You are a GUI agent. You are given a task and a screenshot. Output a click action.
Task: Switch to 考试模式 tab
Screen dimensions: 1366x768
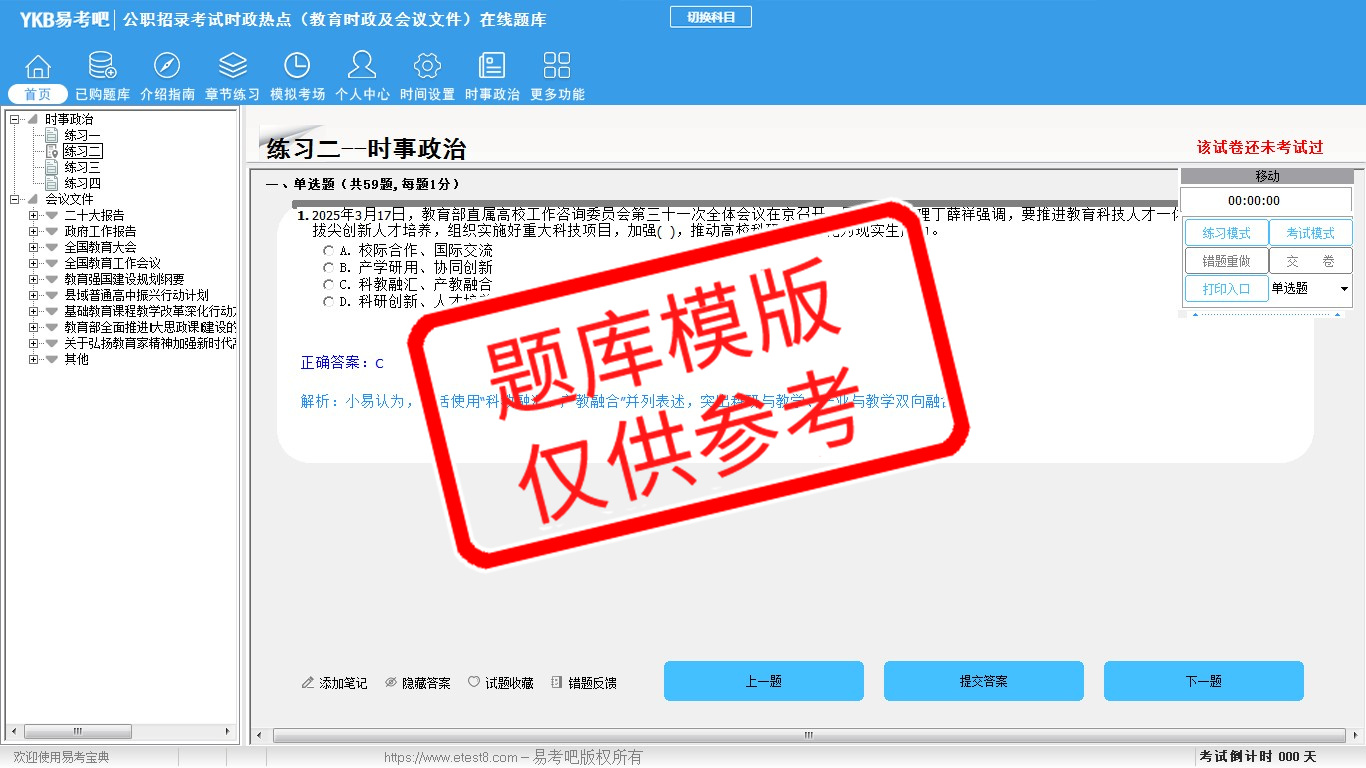(x=1310, y=233)
